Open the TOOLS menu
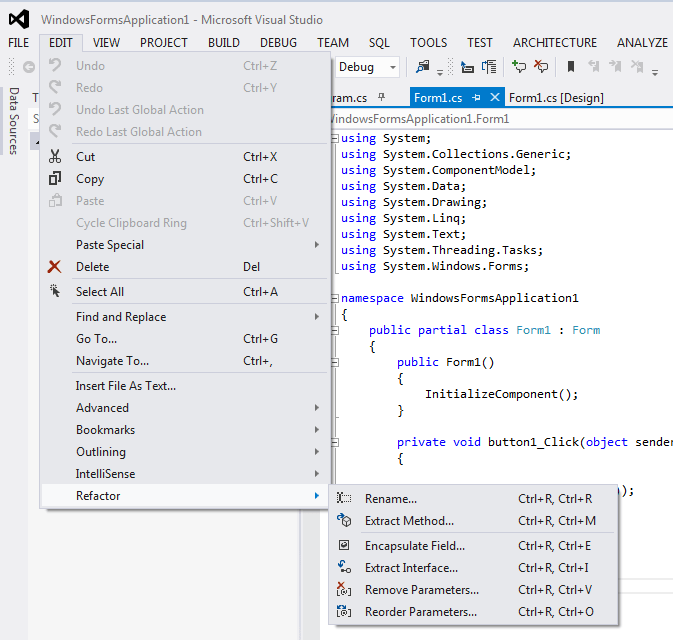Image resolution: width=673 pixels, height=640 pixels. (x=428, y=42)
